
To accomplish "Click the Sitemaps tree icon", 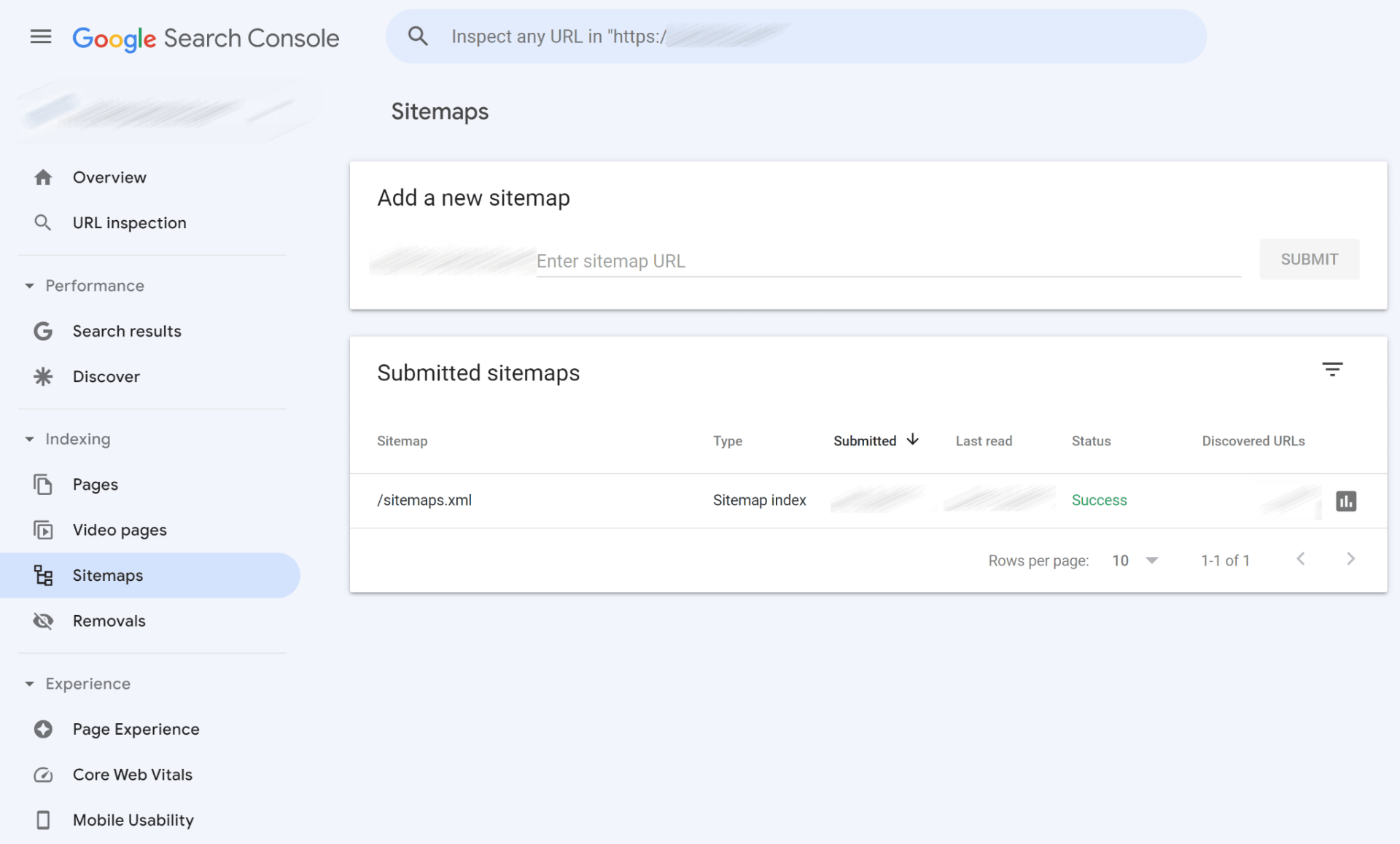I will 43,576.
